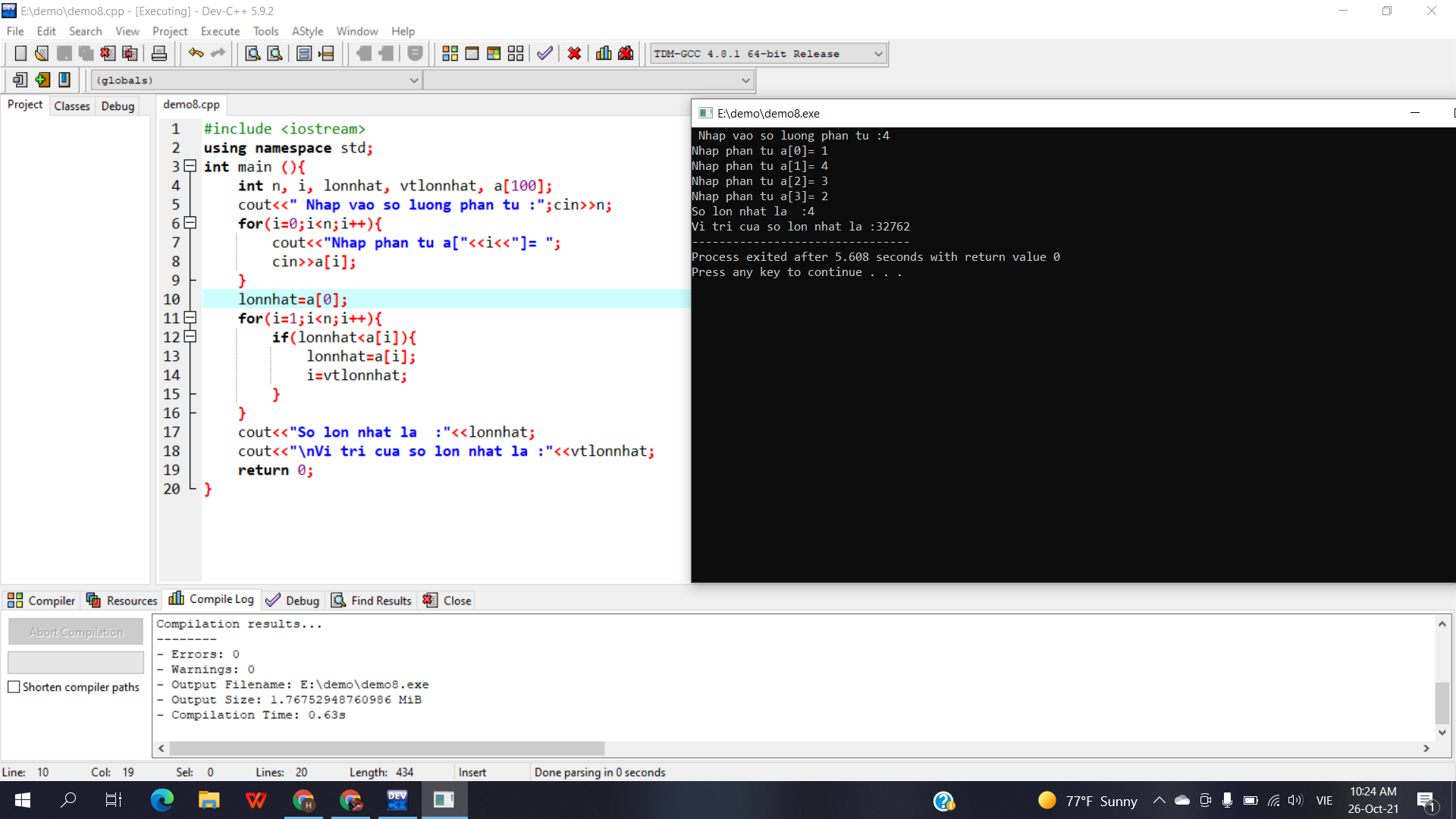1456x819 pixels.
Task: Switch to the Find Results bottom tab
Action: (372, 601)
